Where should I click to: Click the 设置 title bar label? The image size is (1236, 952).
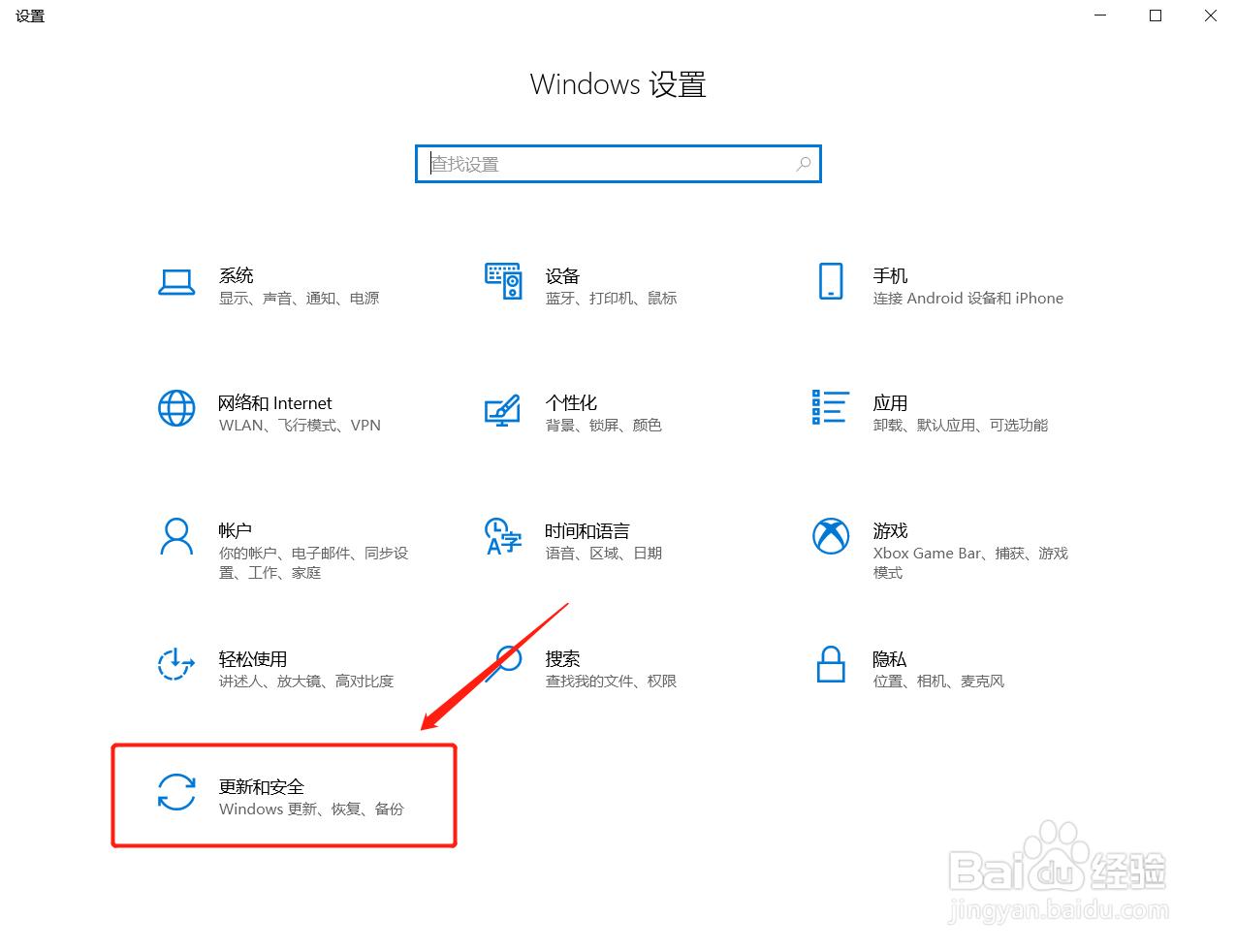29,16
